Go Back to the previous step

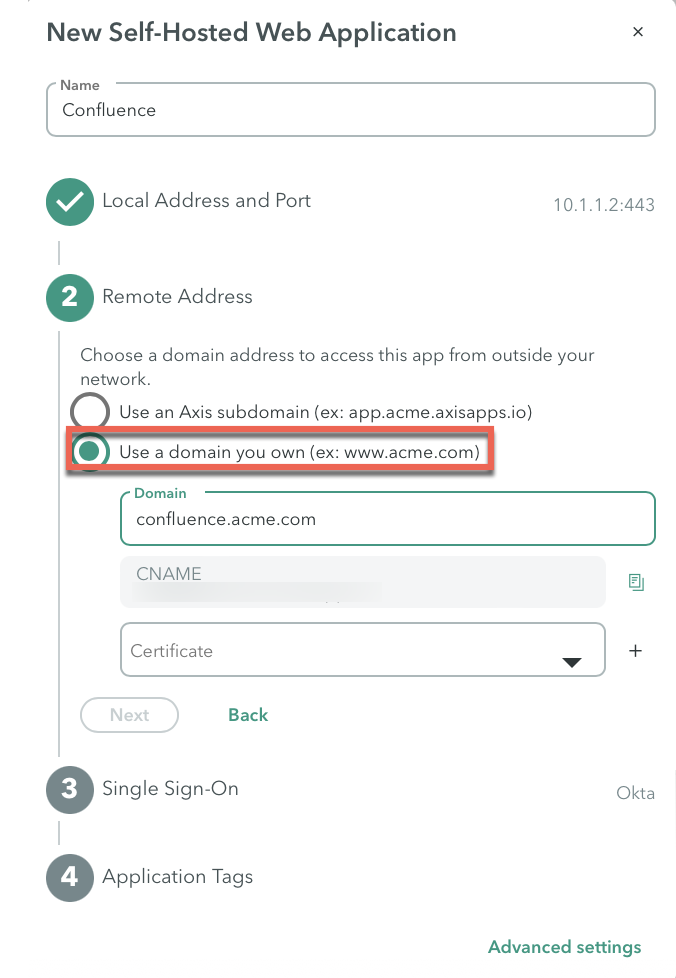(x=248, y=715)
